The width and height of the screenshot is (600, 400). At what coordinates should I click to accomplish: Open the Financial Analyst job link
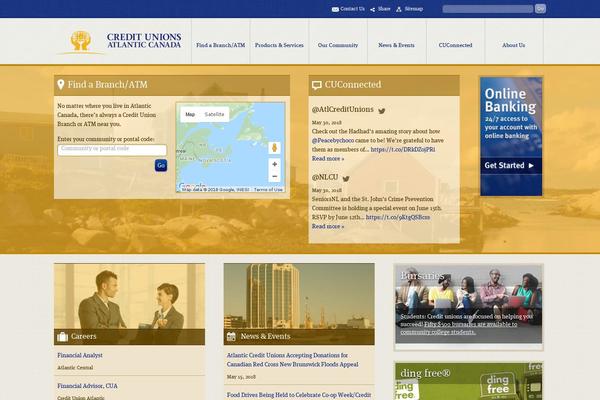[x=80, y=355]
